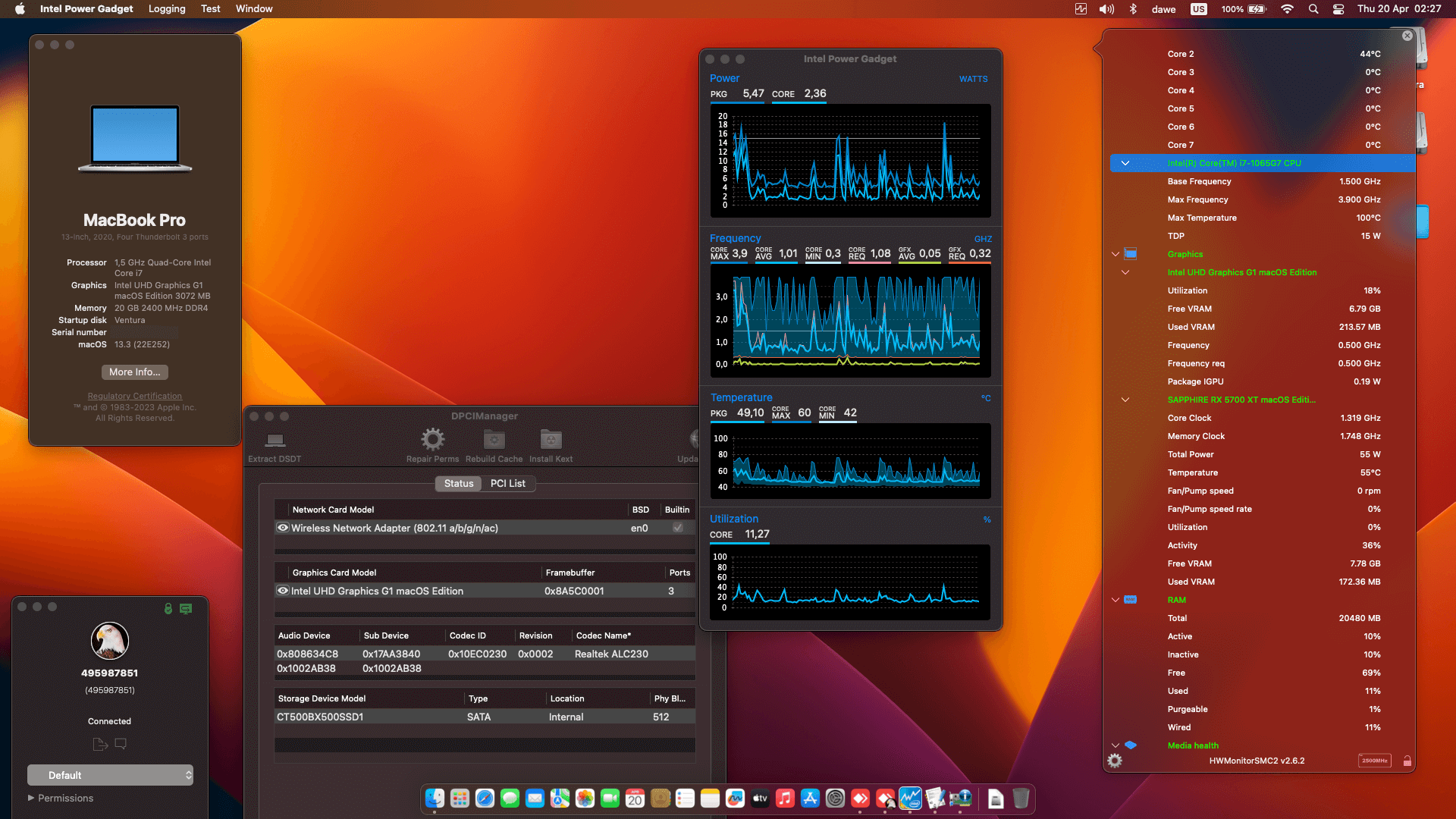
Task: Select Base Frequency row in HWMonitorSMC2
Action: pyautogui.click(x=1263, y=181)
